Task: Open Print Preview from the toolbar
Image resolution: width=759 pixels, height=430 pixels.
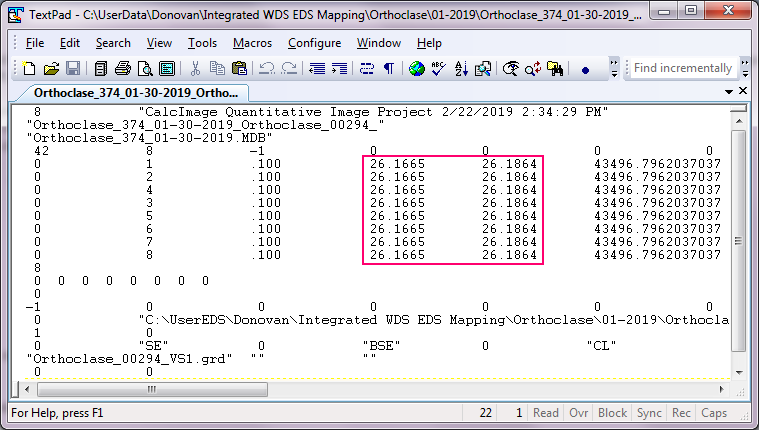Action: (145, 69)
